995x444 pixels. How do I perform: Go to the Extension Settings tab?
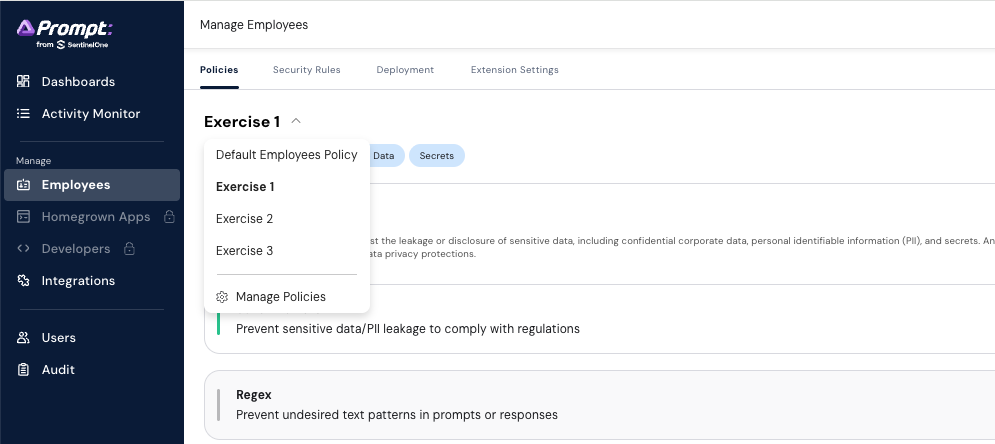click(514, 70)
